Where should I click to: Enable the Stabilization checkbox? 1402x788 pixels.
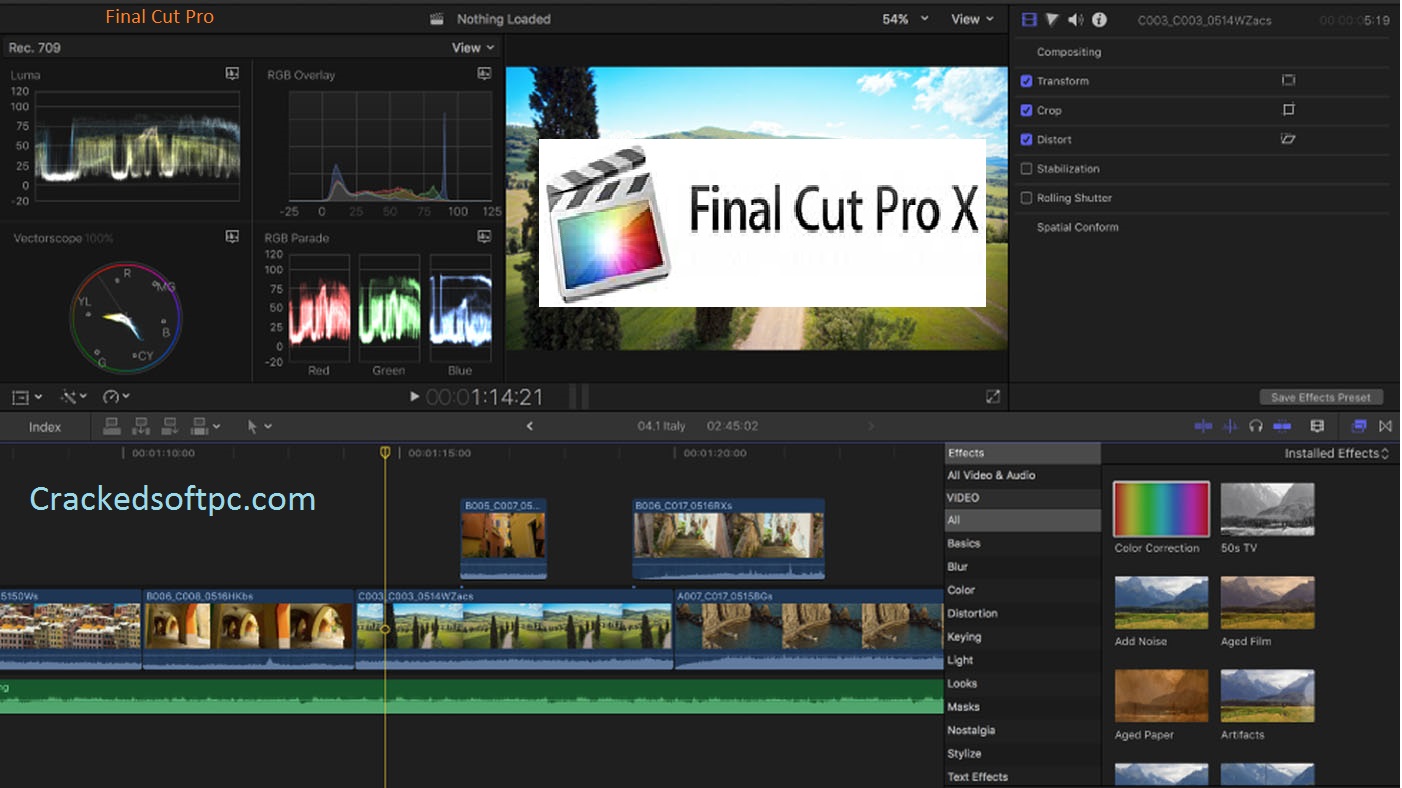[x=1026, y=169]
